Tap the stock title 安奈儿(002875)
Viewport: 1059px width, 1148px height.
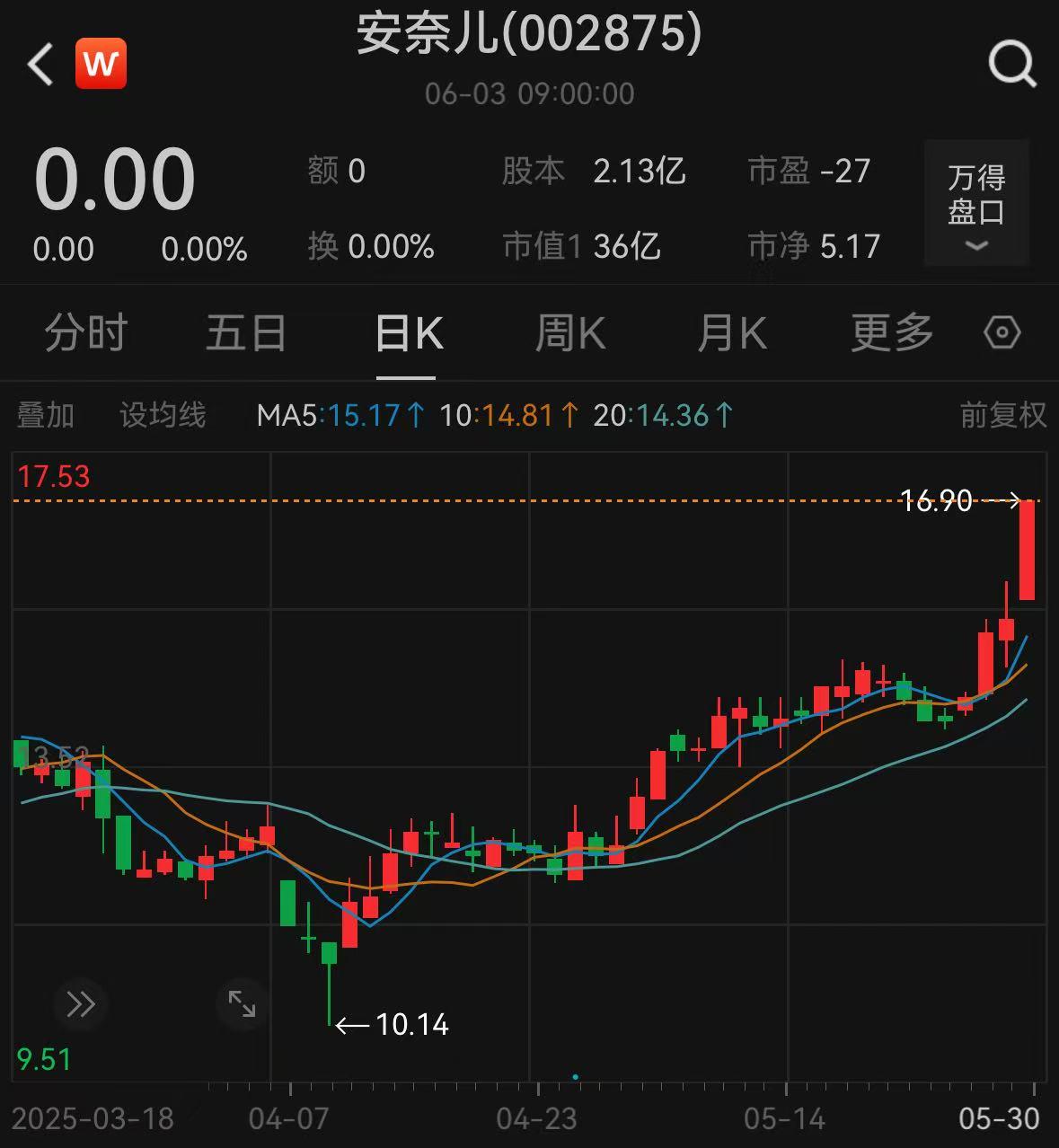[x=529, y=34]
